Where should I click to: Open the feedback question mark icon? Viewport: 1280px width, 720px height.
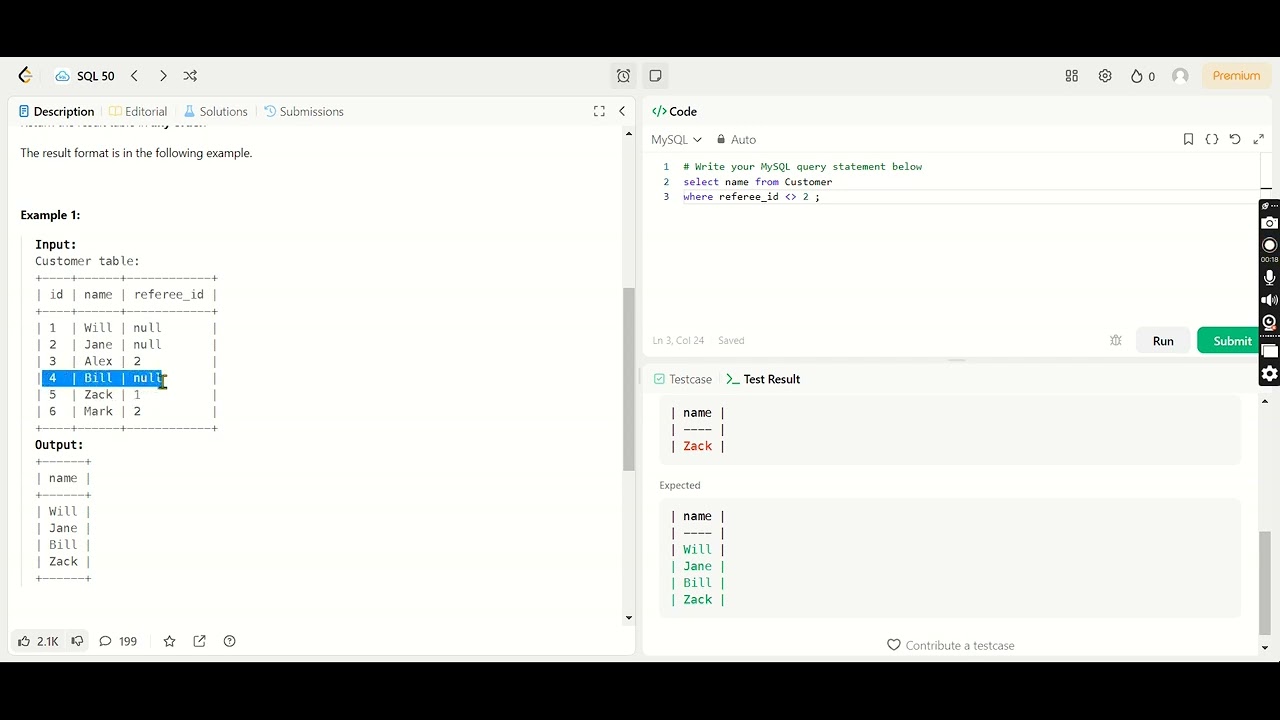click(229, 641)
